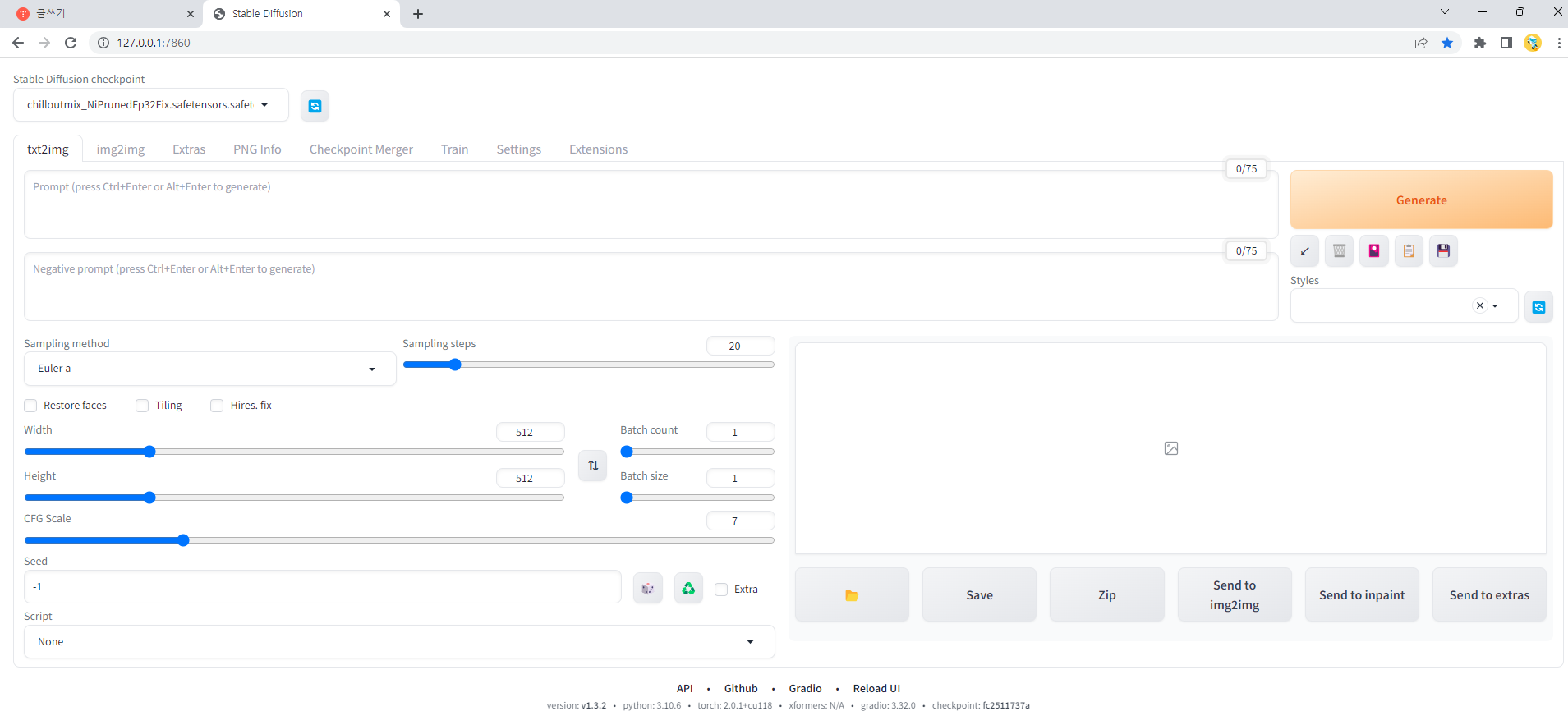
Task: Expand the Script dropdown
Action: point(399,642)
